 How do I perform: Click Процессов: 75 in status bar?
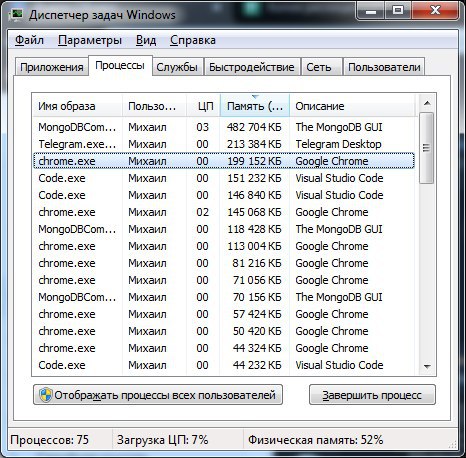50,440
